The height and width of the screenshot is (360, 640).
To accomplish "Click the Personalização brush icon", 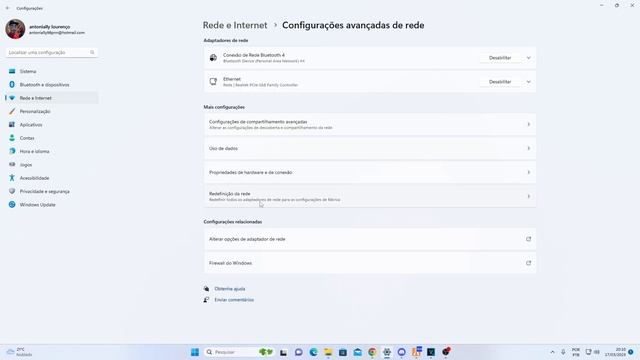I will pos(12,111).
